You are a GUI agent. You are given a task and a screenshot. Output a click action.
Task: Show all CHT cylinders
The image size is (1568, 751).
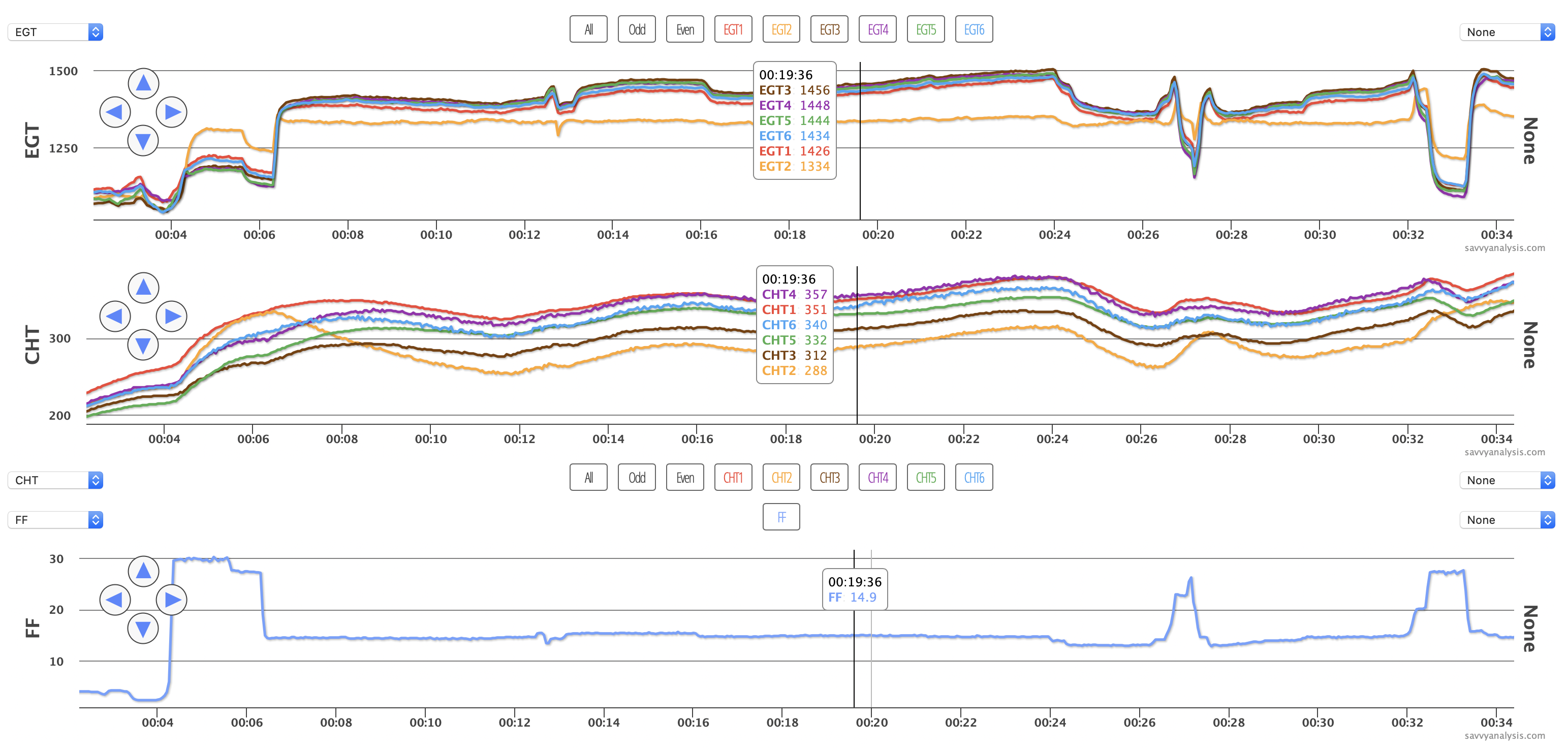pyautogui.click(x=588, y=477)
